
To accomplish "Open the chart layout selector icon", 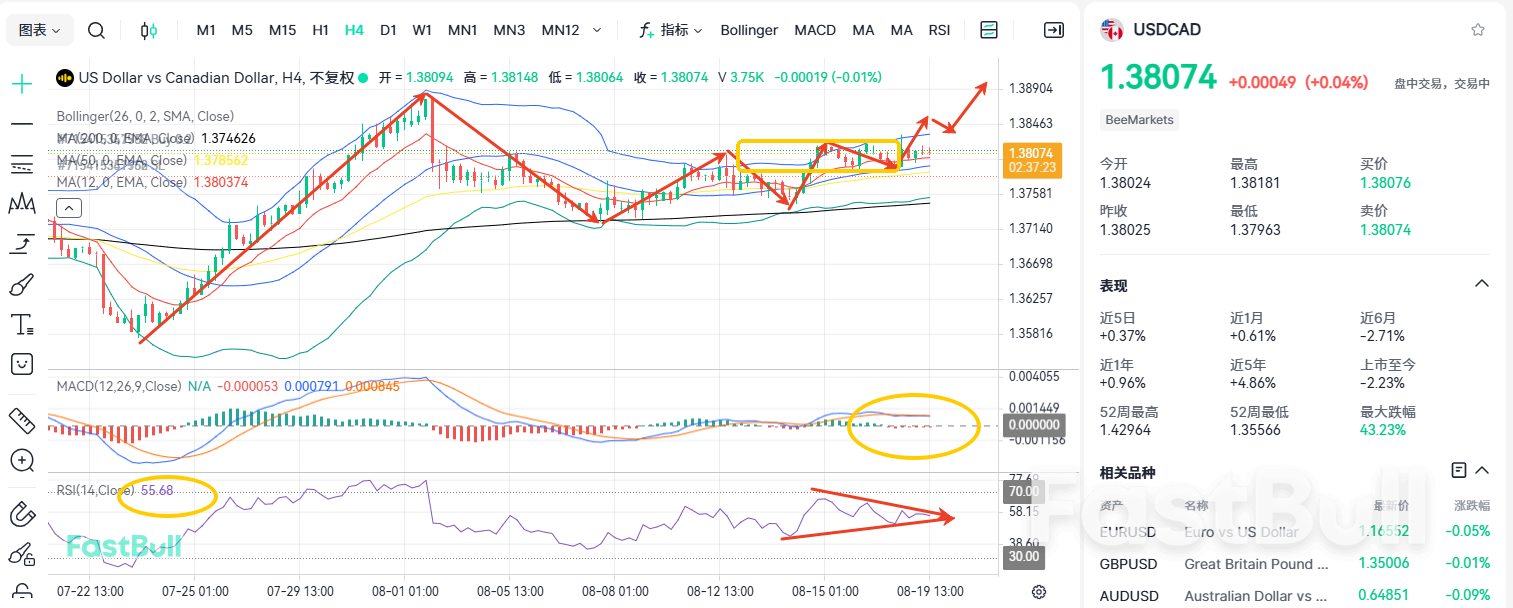I will click(x=988, y=30).
